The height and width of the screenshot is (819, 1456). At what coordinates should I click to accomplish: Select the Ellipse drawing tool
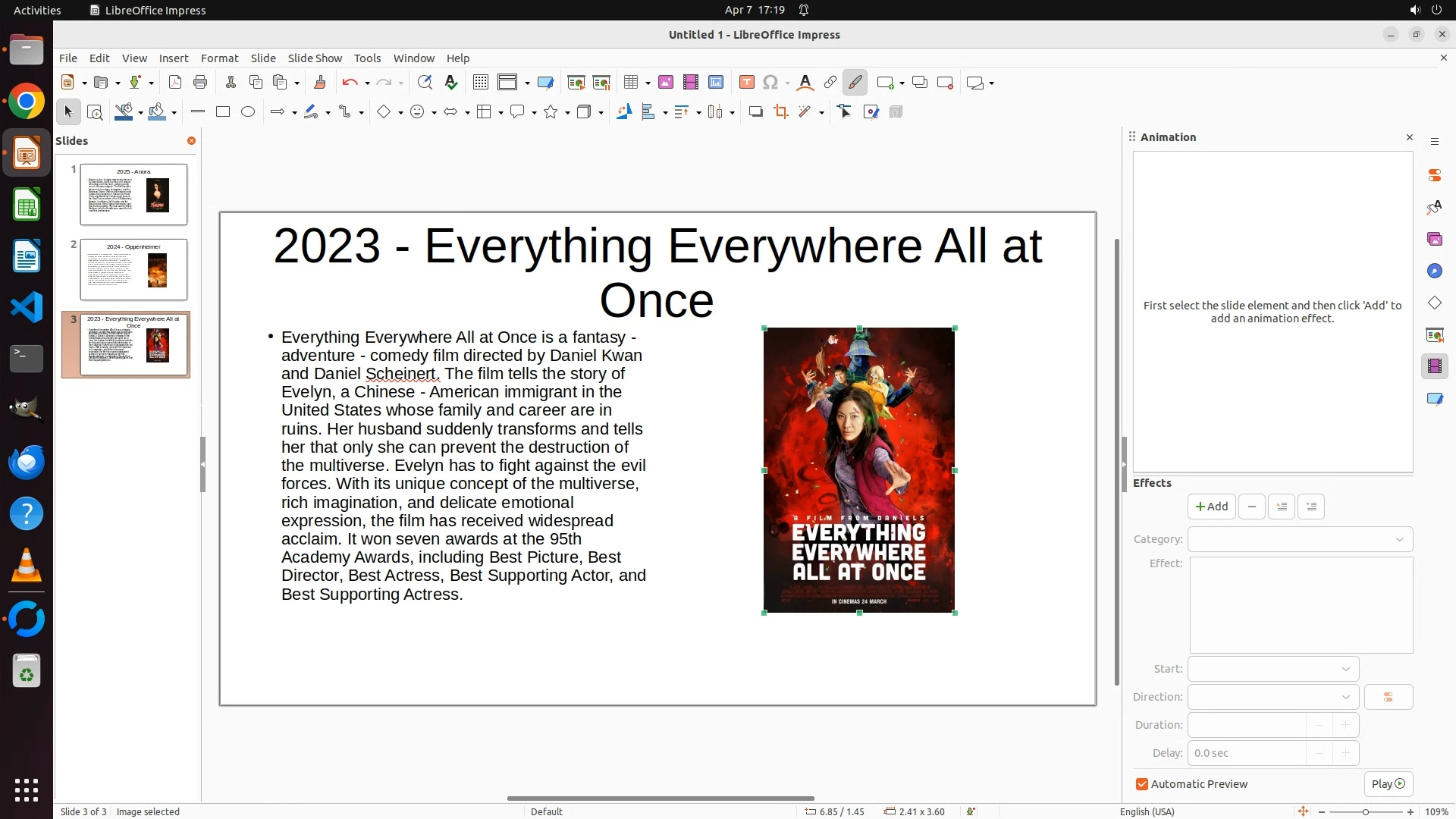[x=248, y=112]
